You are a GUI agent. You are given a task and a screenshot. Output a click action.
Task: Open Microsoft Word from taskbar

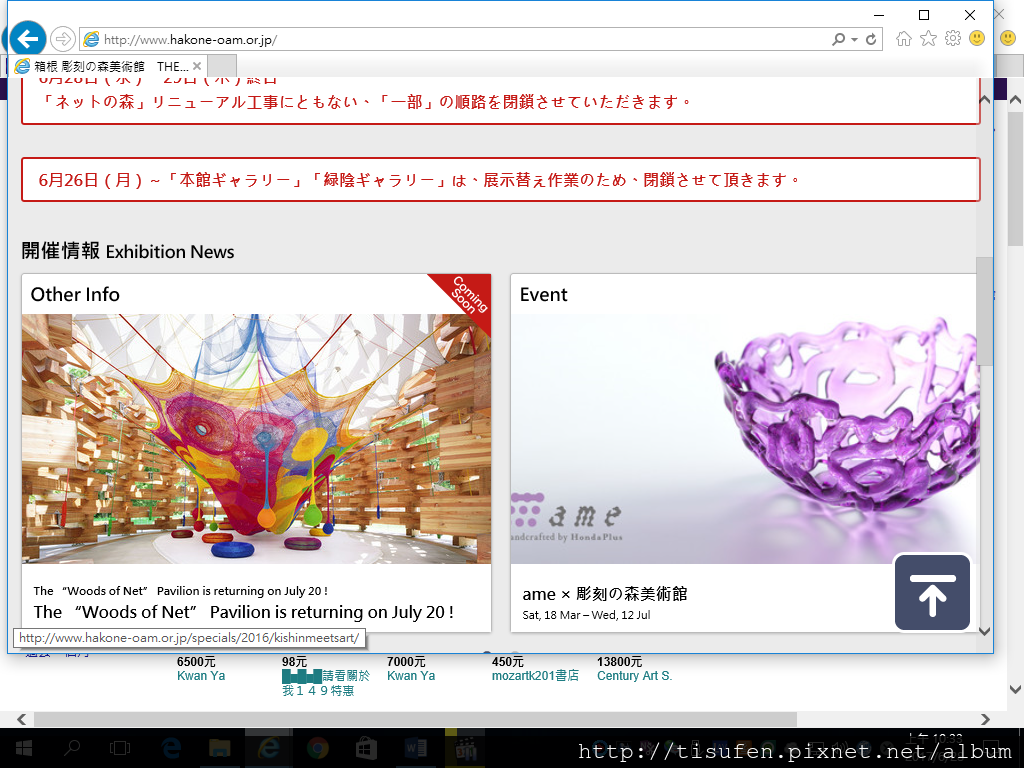415,748
